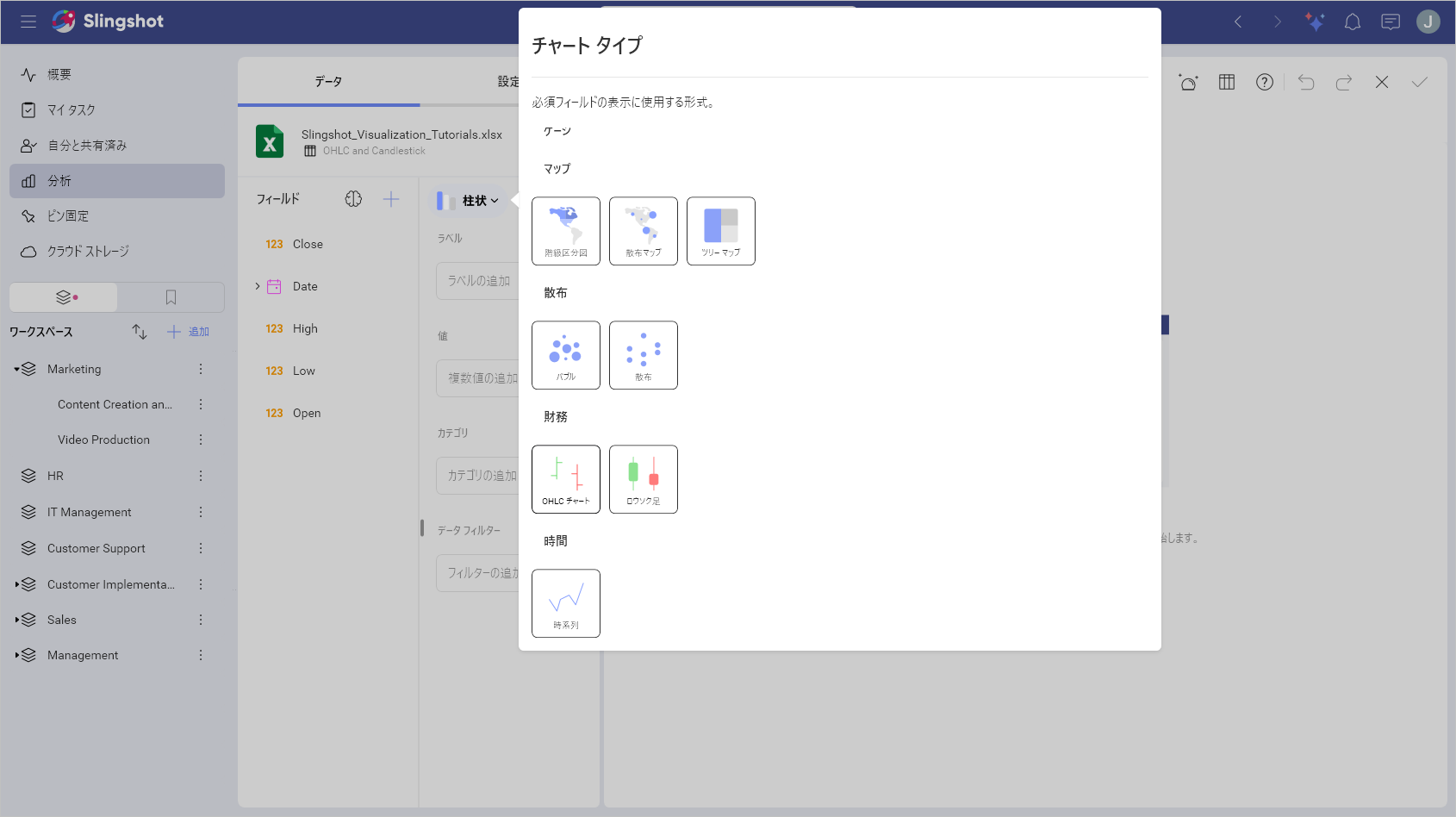
Task: Click the ラベルの追加 field
Action: 478,281
